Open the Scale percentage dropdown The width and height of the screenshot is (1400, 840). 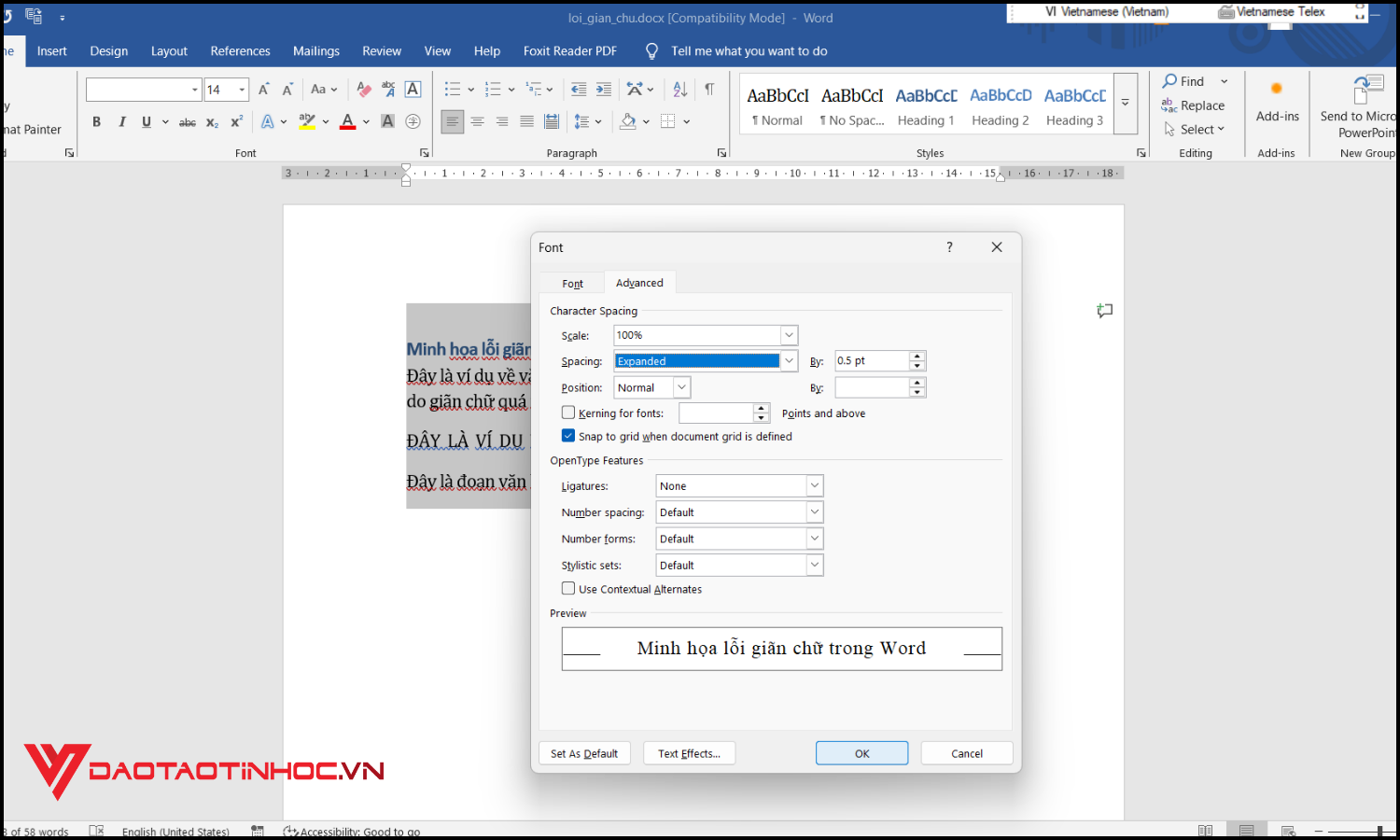coord(789,335)
